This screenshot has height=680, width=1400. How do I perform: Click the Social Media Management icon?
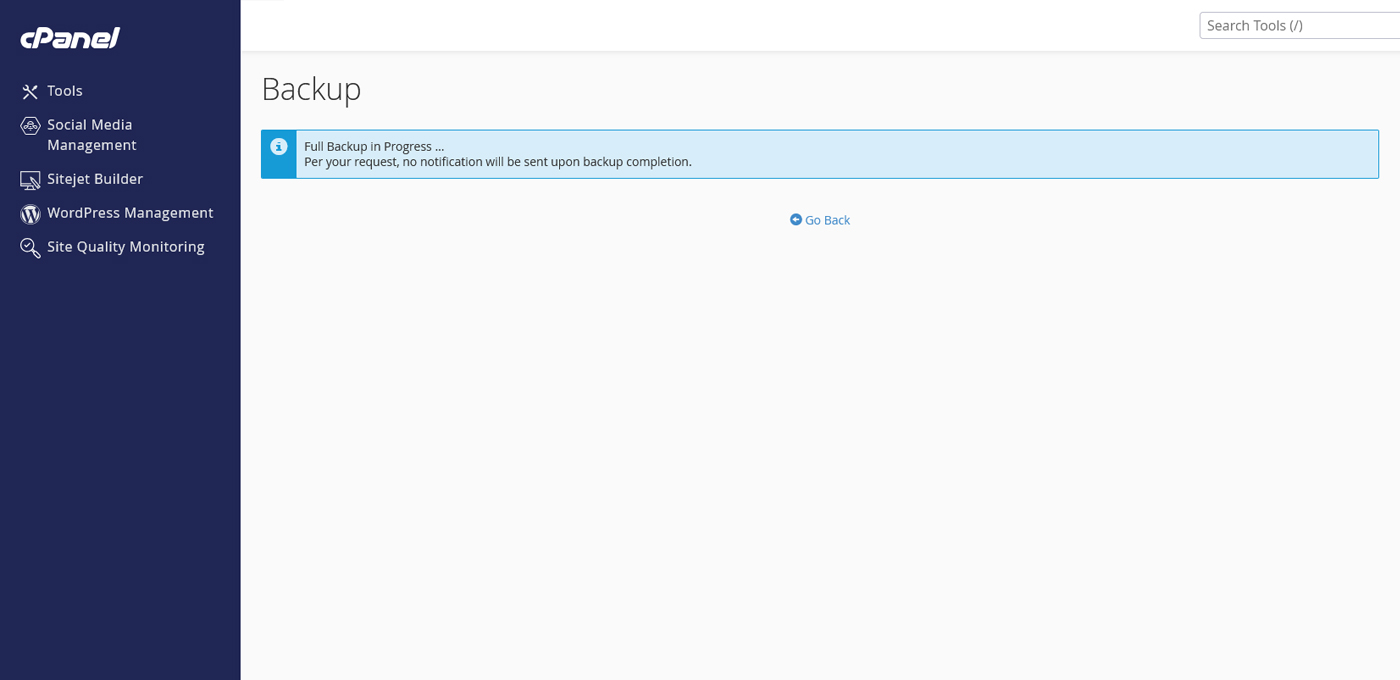coord(30,126)
